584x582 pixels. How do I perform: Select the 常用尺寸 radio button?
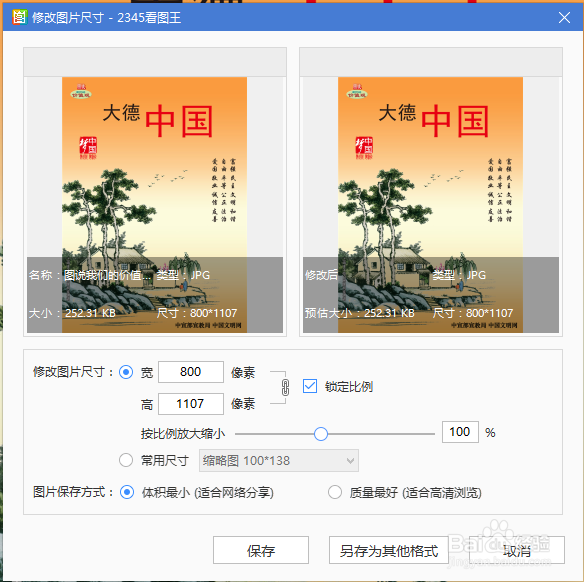coord(126,460)
